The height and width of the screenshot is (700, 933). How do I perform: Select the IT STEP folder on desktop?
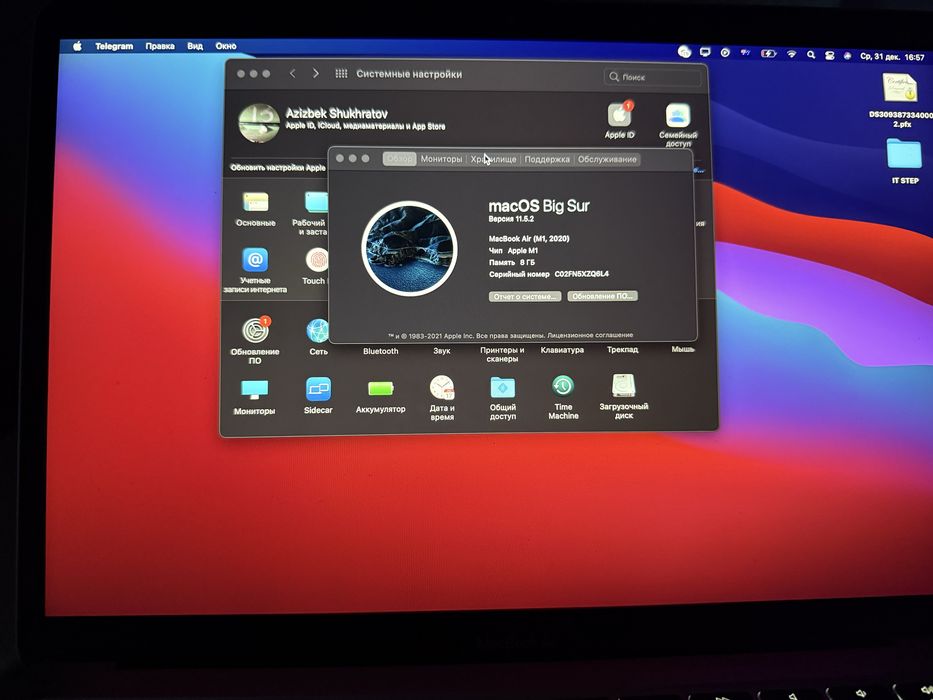coord(904,160)
